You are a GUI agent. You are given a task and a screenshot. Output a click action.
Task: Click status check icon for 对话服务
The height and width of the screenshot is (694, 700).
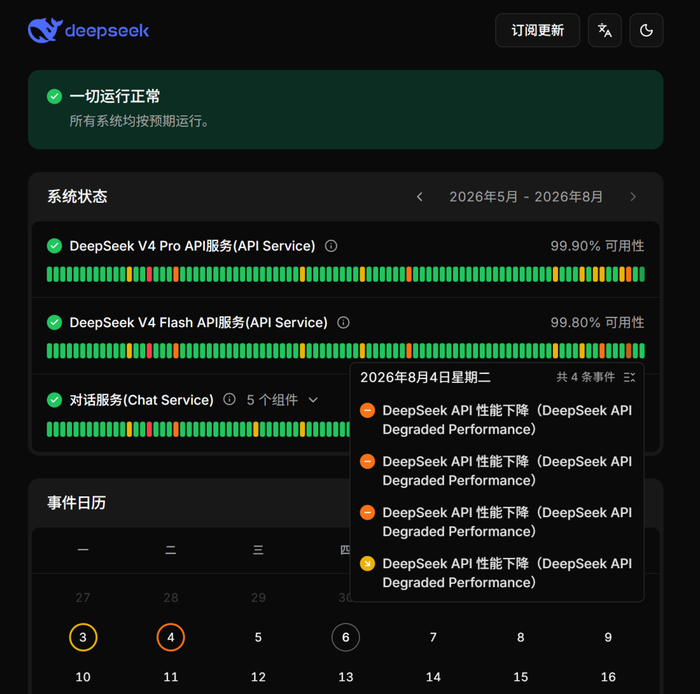(54, 400)
